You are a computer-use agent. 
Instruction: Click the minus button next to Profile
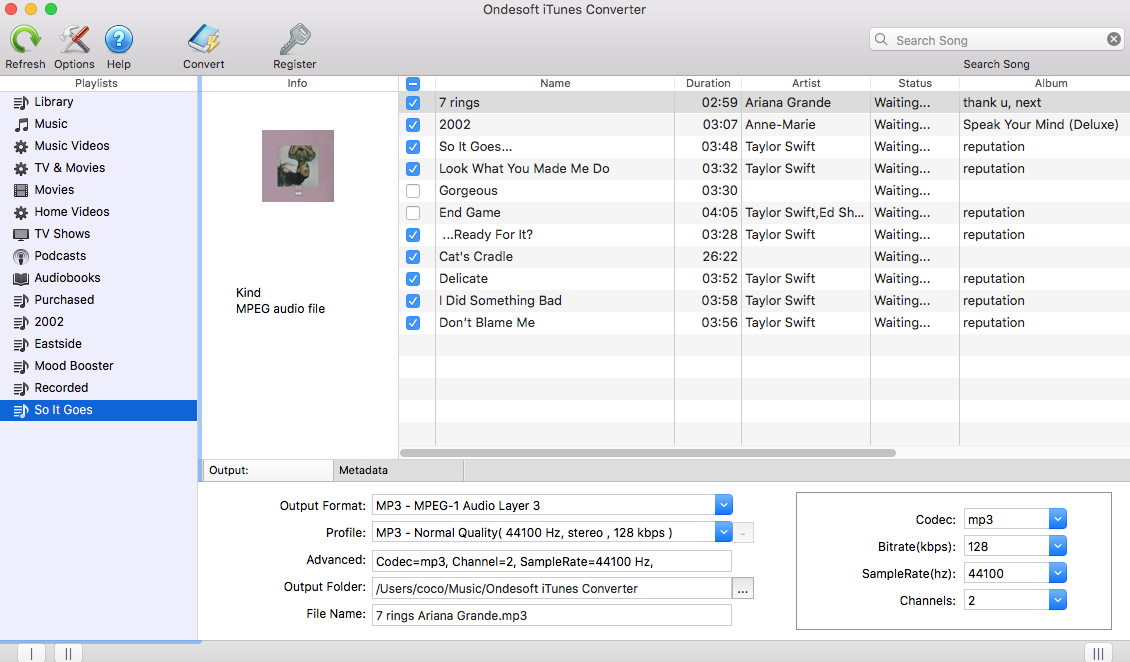(742, 532)
